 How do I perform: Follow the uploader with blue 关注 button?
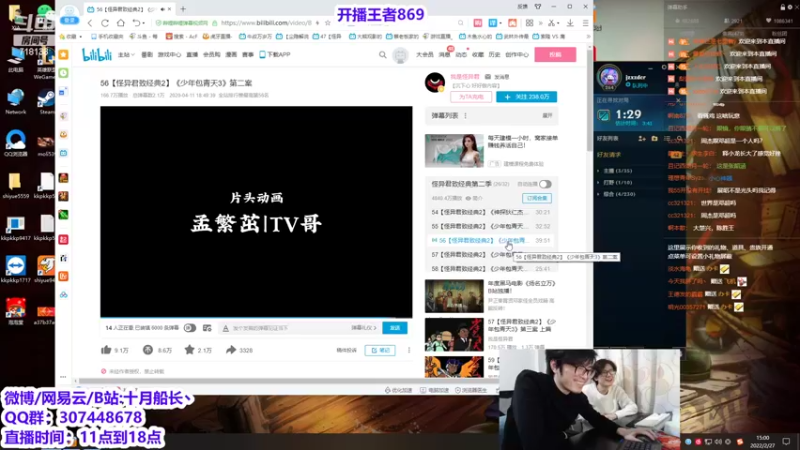[527, 97]
